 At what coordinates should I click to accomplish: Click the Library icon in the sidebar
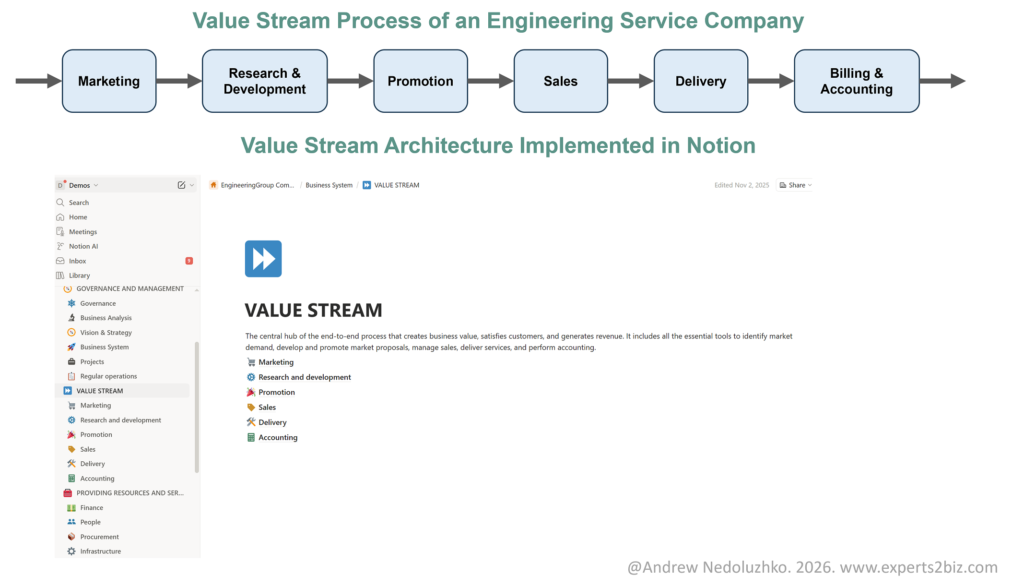point(61,275)
